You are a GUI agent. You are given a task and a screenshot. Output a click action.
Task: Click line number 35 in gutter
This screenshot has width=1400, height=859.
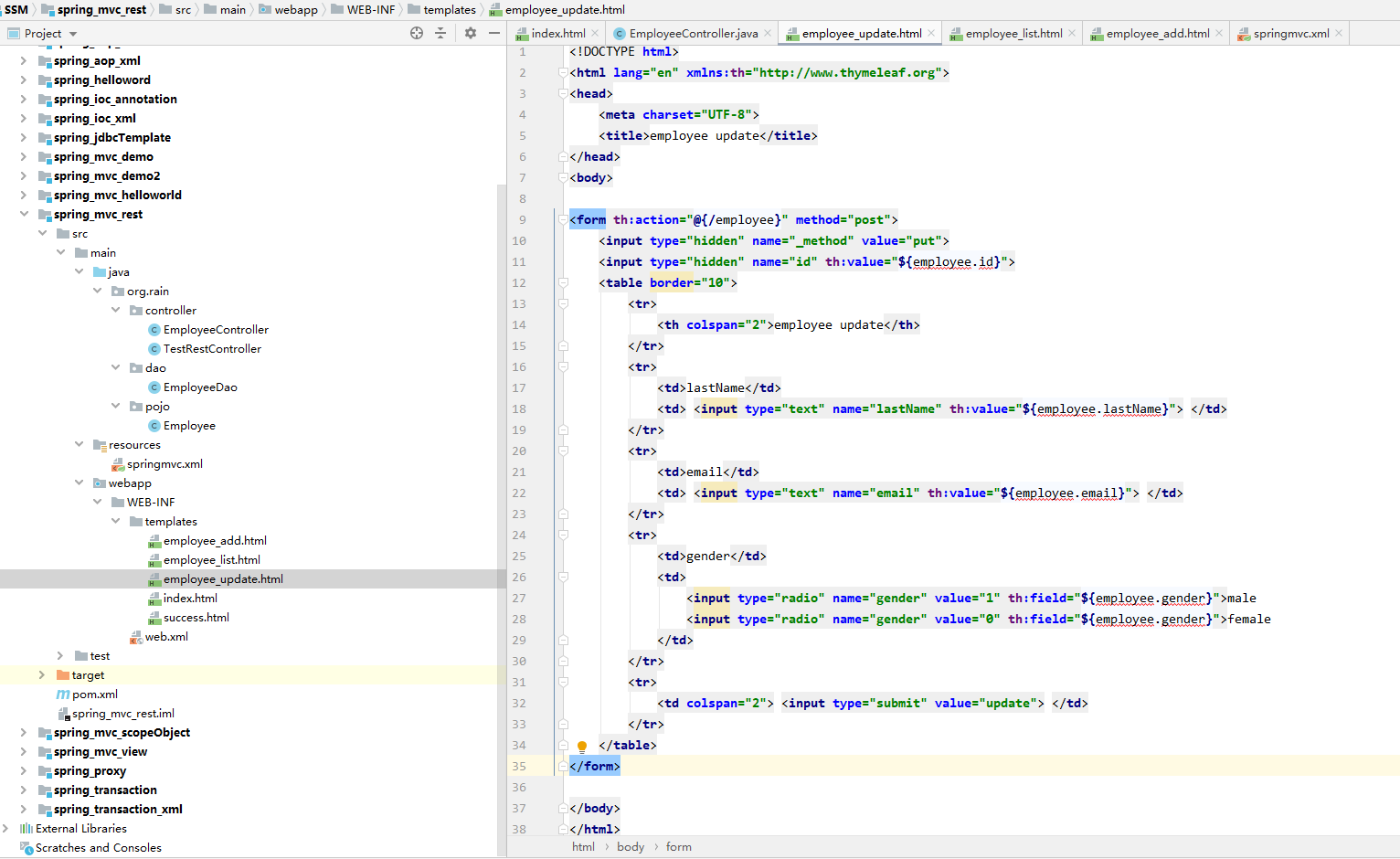[x=519, y=767]
